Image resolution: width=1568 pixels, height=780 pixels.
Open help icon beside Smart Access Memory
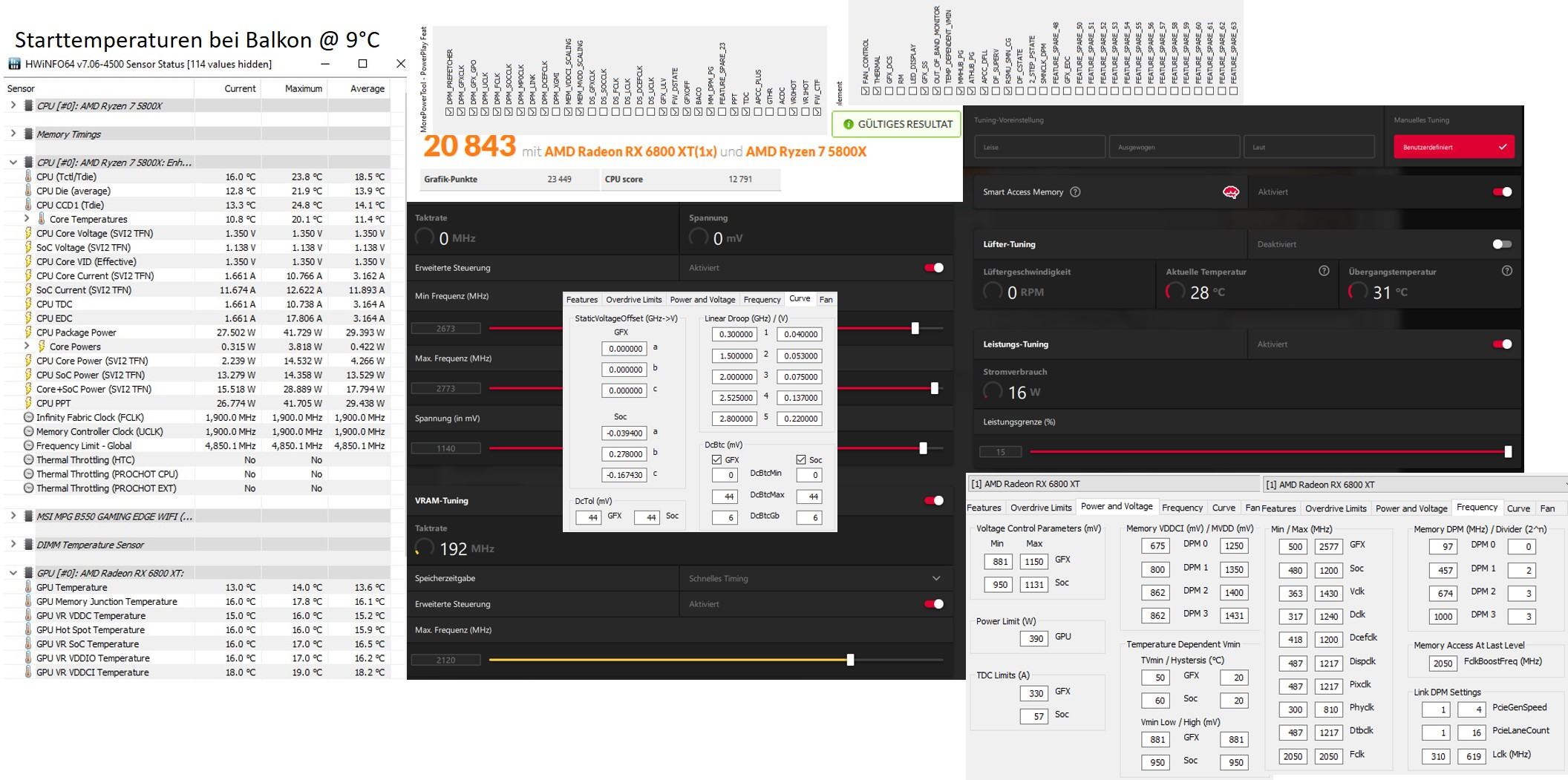coord(1075,192)
